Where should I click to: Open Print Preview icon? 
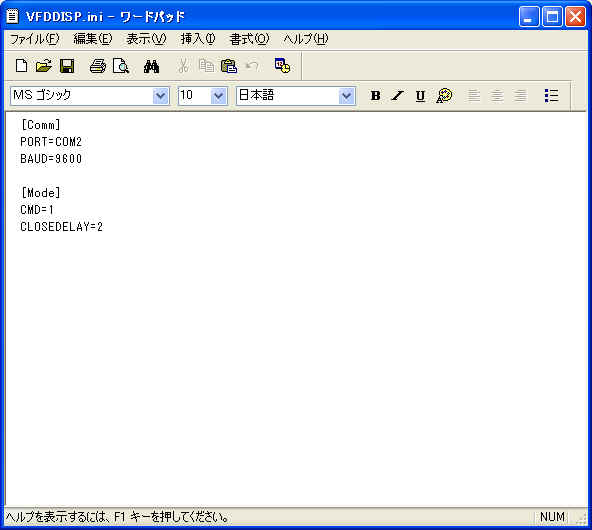(121, 66)
